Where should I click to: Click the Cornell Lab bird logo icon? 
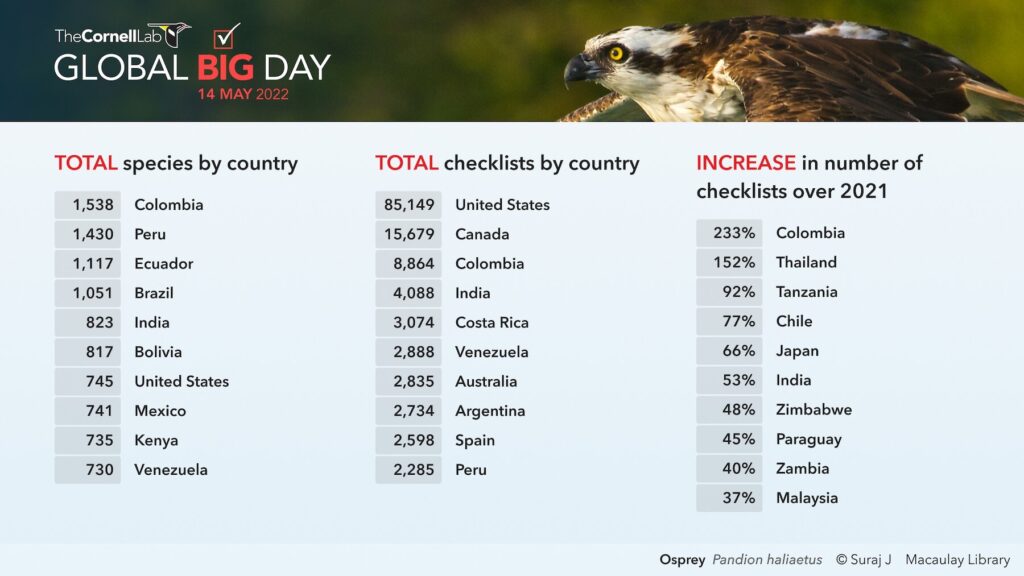click(176, 35)
